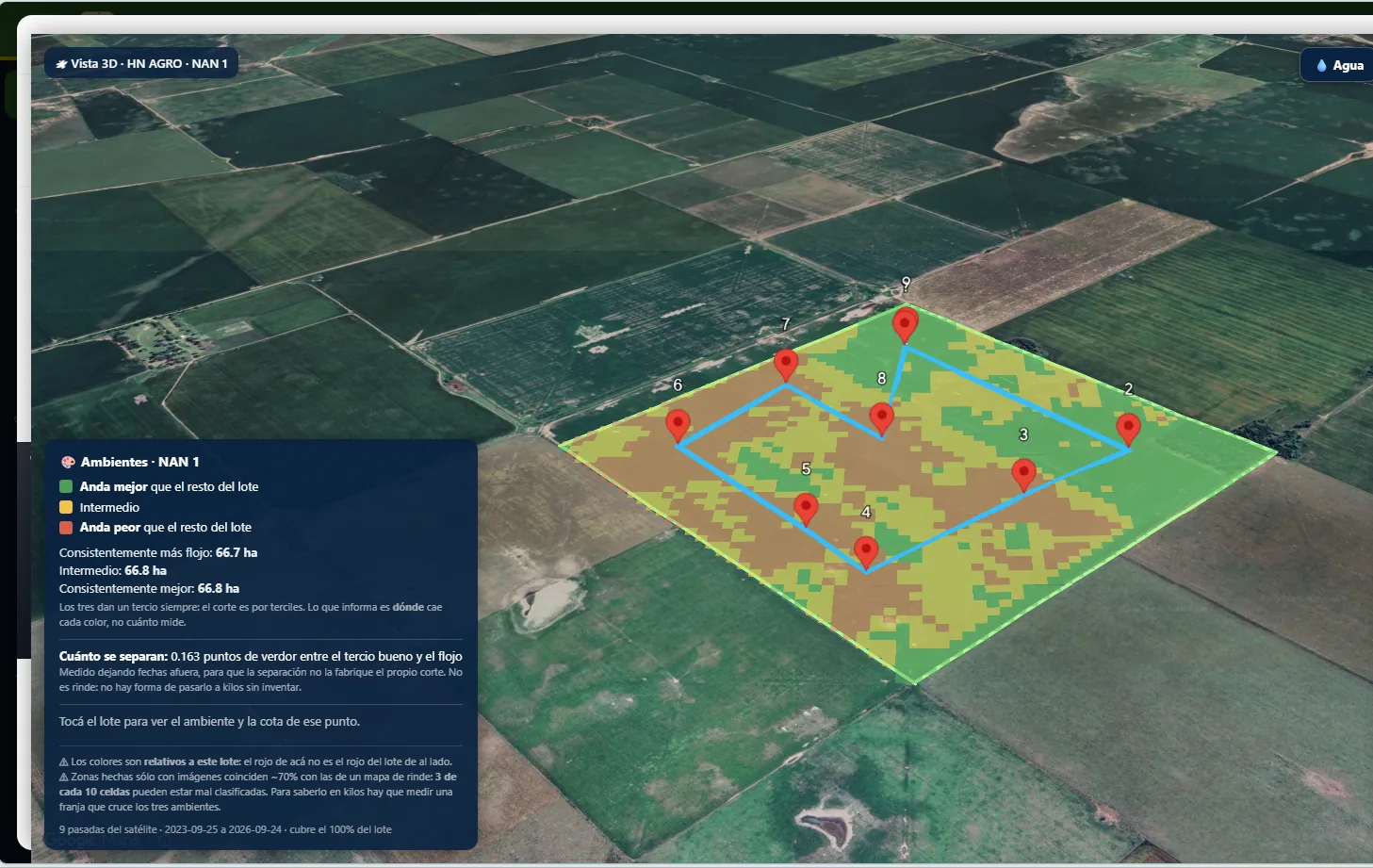Screen dimensions: 1373x868
Task: Click the red 'Anda peor' legend swatch
Action: click(66, 527)
